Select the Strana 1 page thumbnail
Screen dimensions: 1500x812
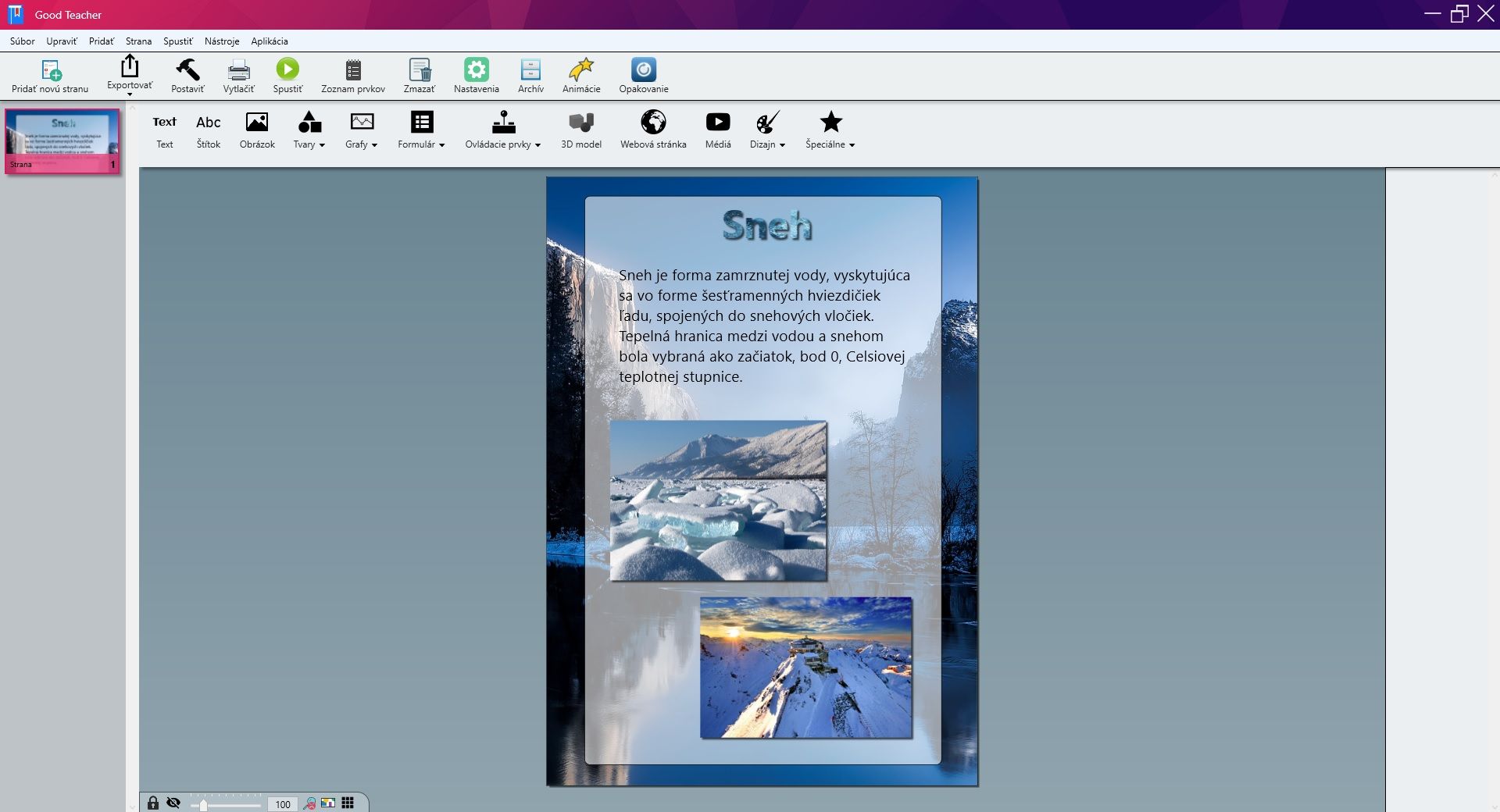coord(62,141)
